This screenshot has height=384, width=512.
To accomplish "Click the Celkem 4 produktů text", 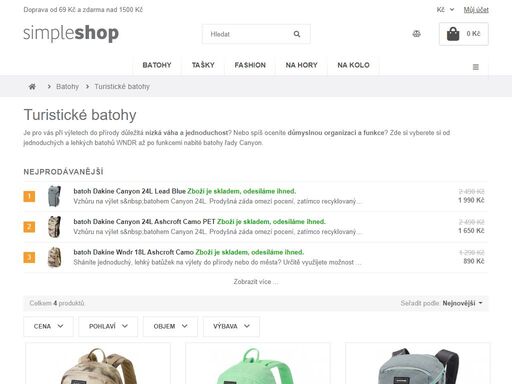I will pyautogui.click(x=57, y=303).
